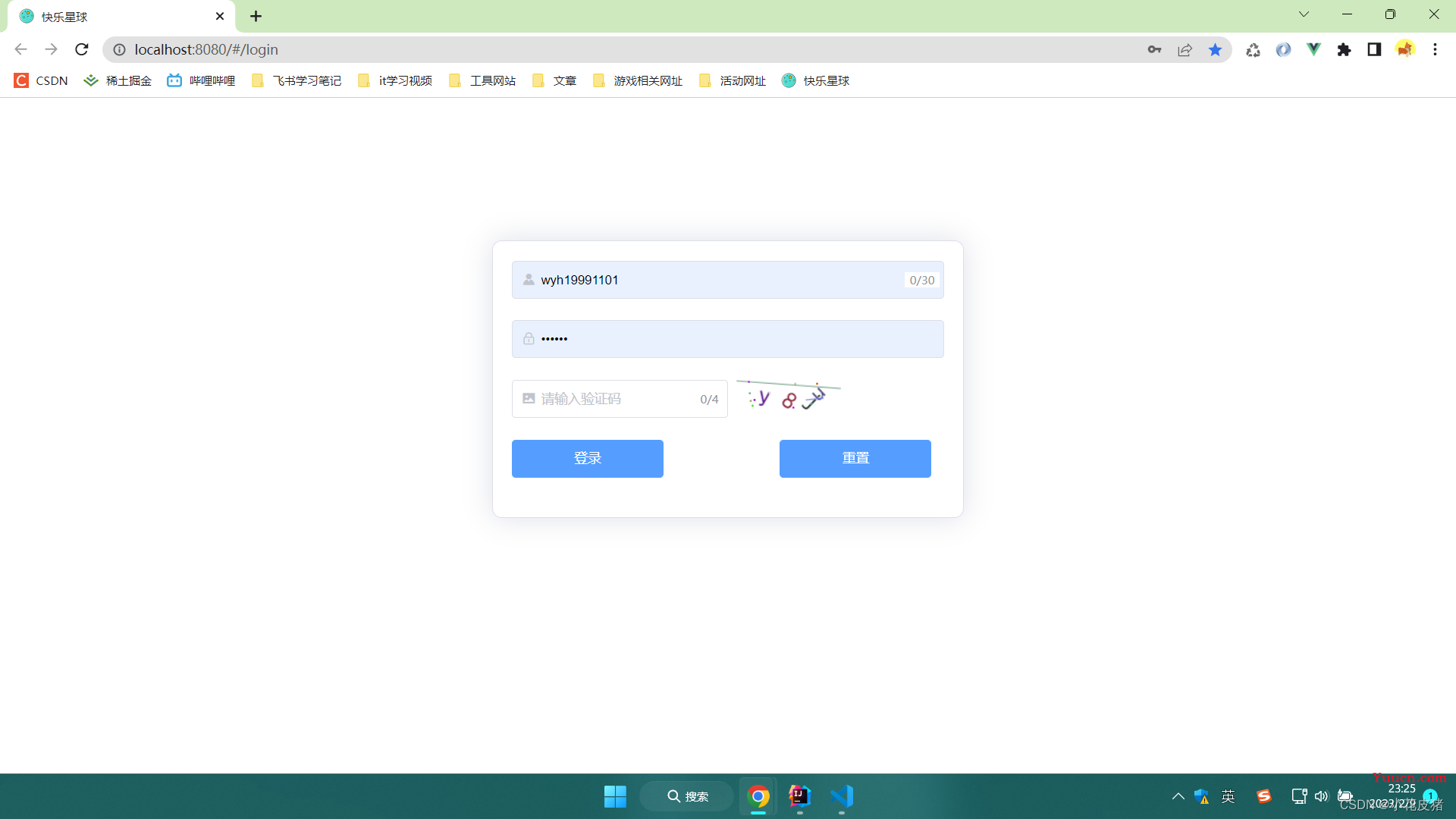The height and width of the screenshot is (819, 1456).
Task: Refresh the captcha image
Action: click(x=789, y=396)
